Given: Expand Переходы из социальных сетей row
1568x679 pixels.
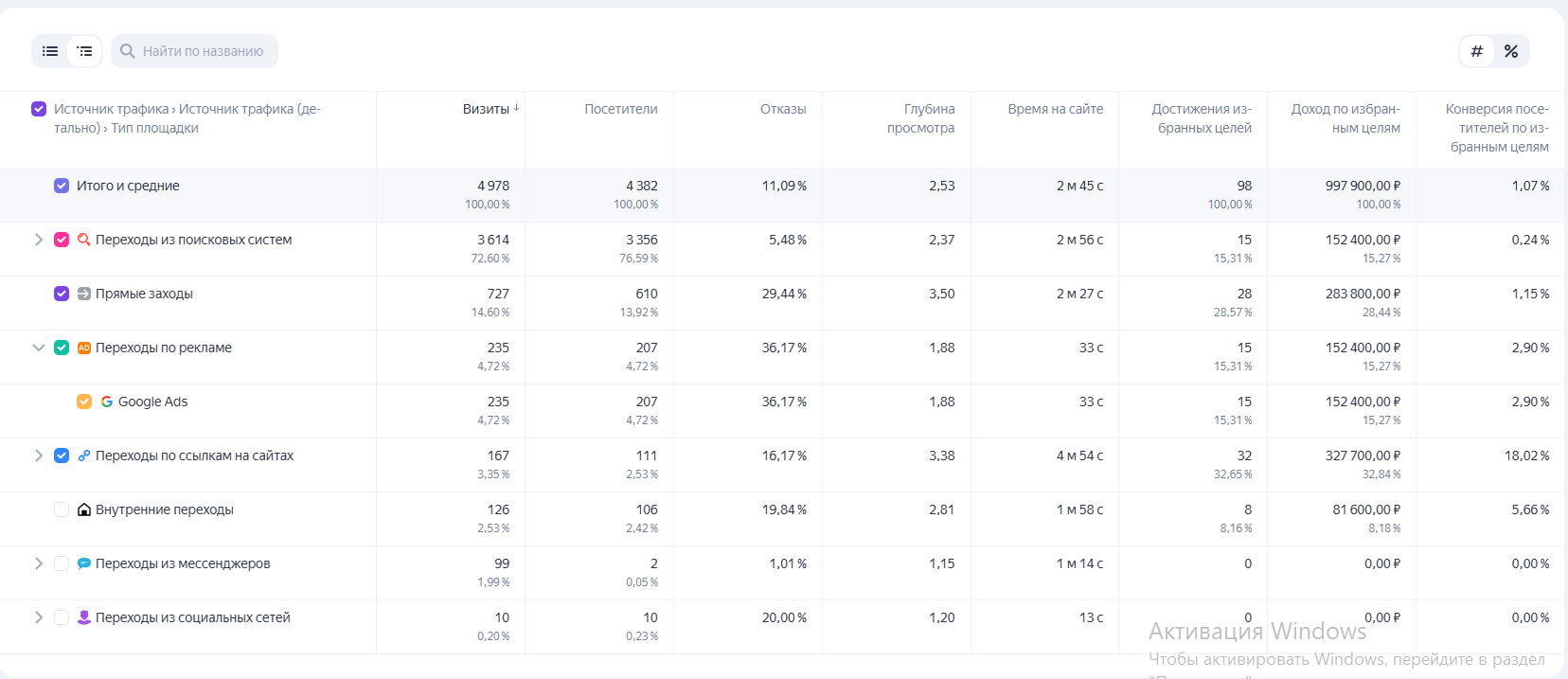Looking at the screenshot, I should click(39, 617).
